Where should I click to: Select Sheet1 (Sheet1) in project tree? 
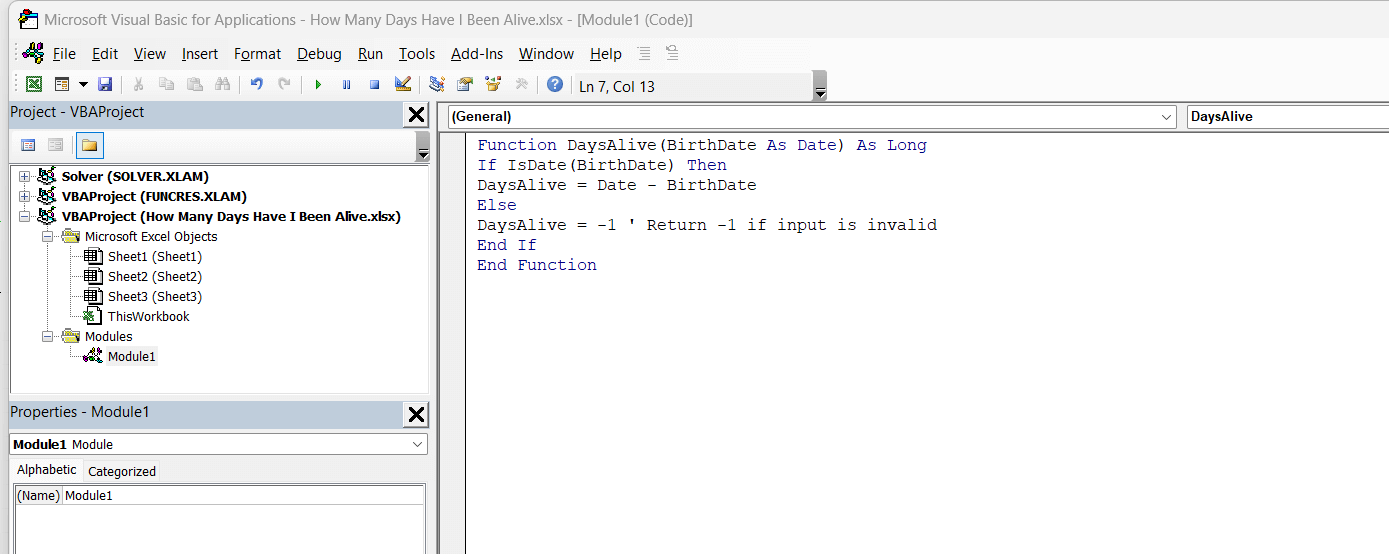(154, 257)
